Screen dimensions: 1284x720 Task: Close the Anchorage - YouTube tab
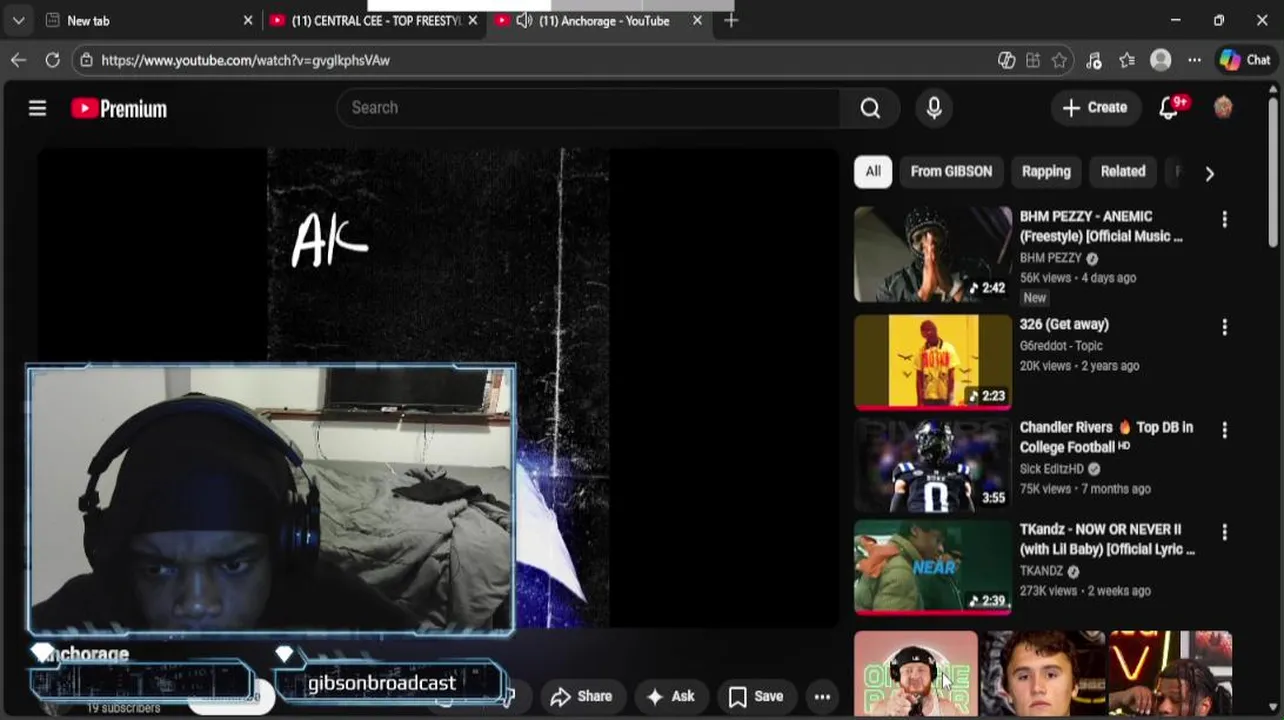(697, 20)
